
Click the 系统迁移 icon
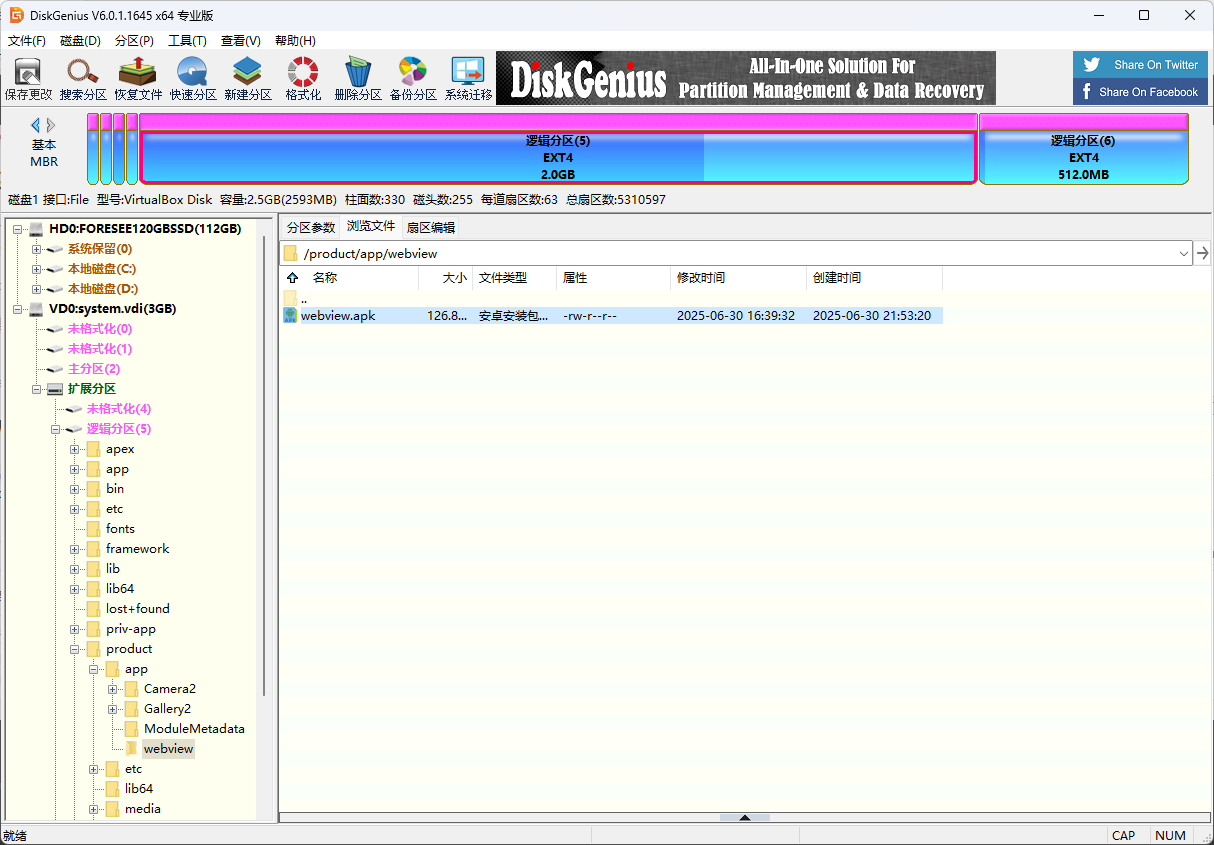[x=466, y=77]
